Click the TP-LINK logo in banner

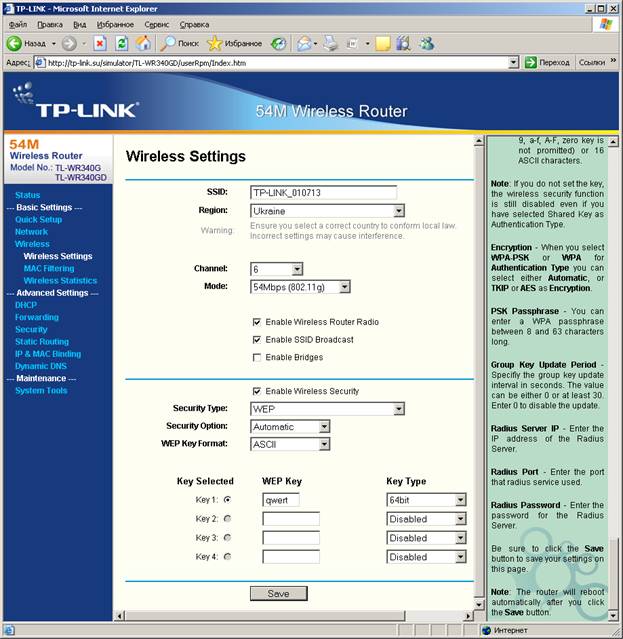point(76,101)
